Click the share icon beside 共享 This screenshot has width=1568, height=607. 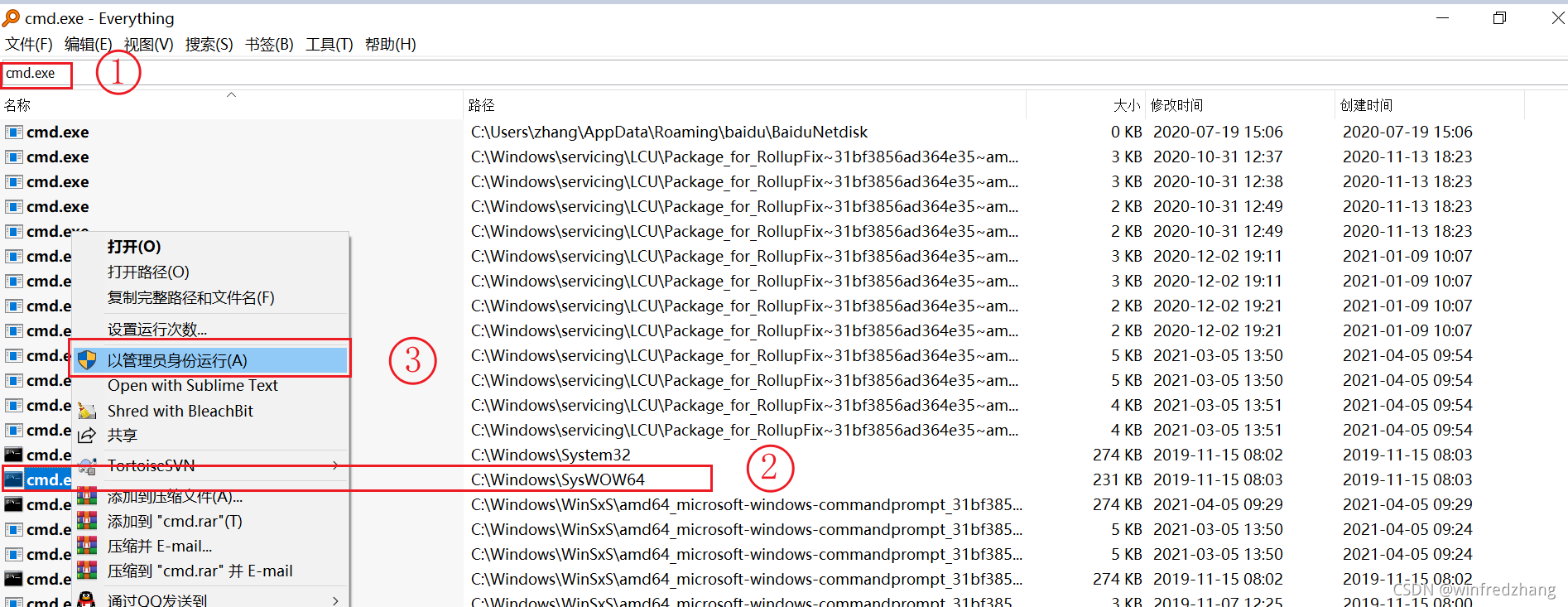(x=87, y=435)
